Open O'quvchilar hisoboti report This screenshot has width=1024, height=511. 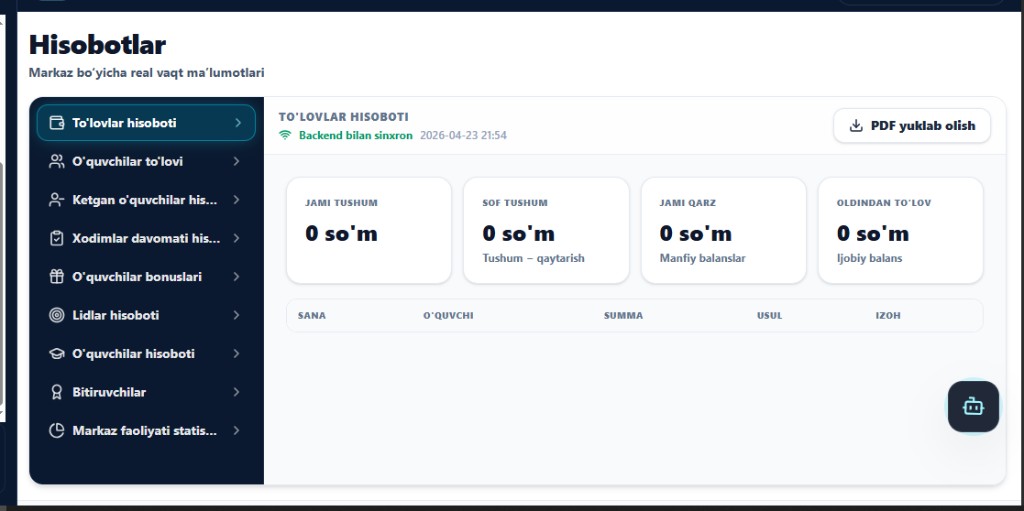[146, 354]
